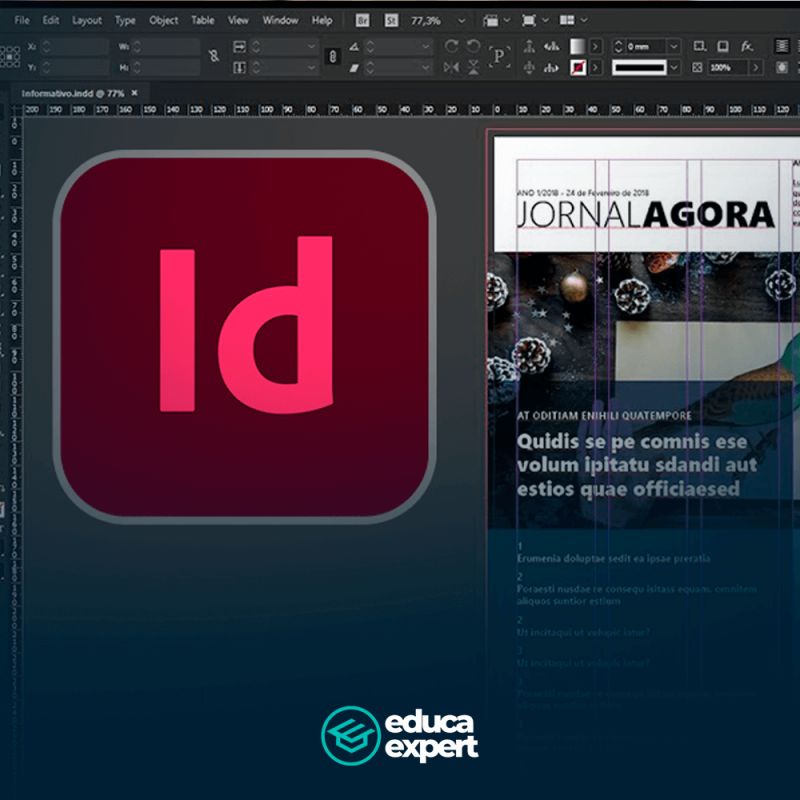The height and width of the screenshot is (800, 800).
Task: Click the rotate 90° clockwise icon
Action: (450, 46)
